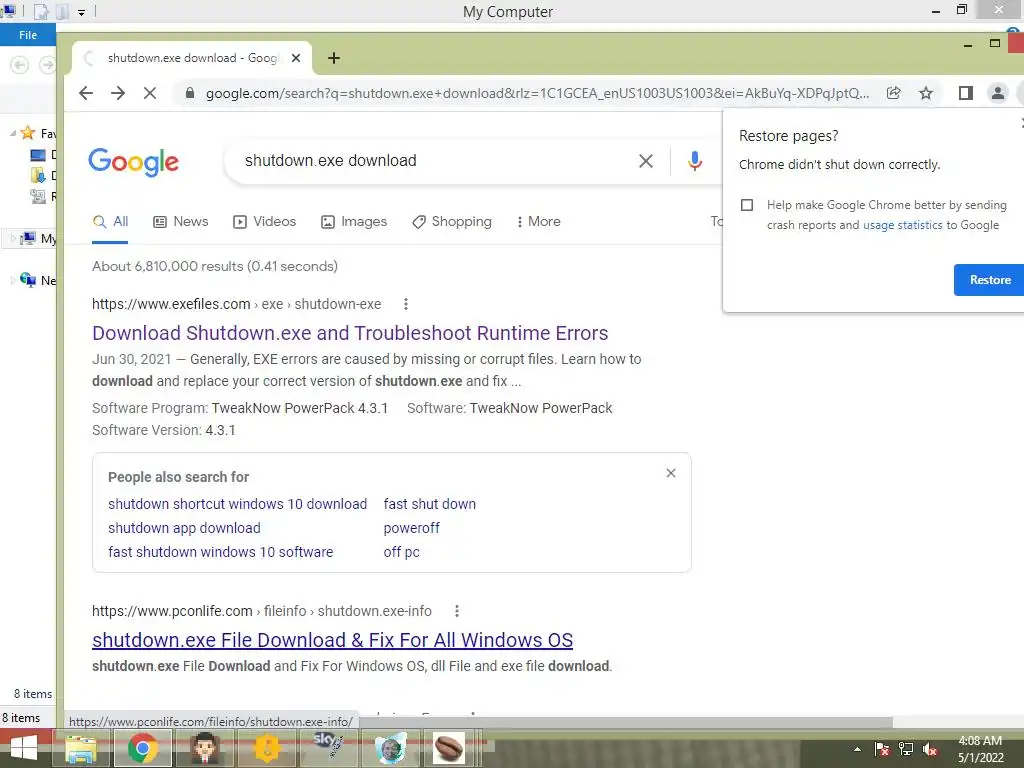1024x768 pixels.
Task: Open the coffee bean app on the taskbar
Action: [449, 748]
